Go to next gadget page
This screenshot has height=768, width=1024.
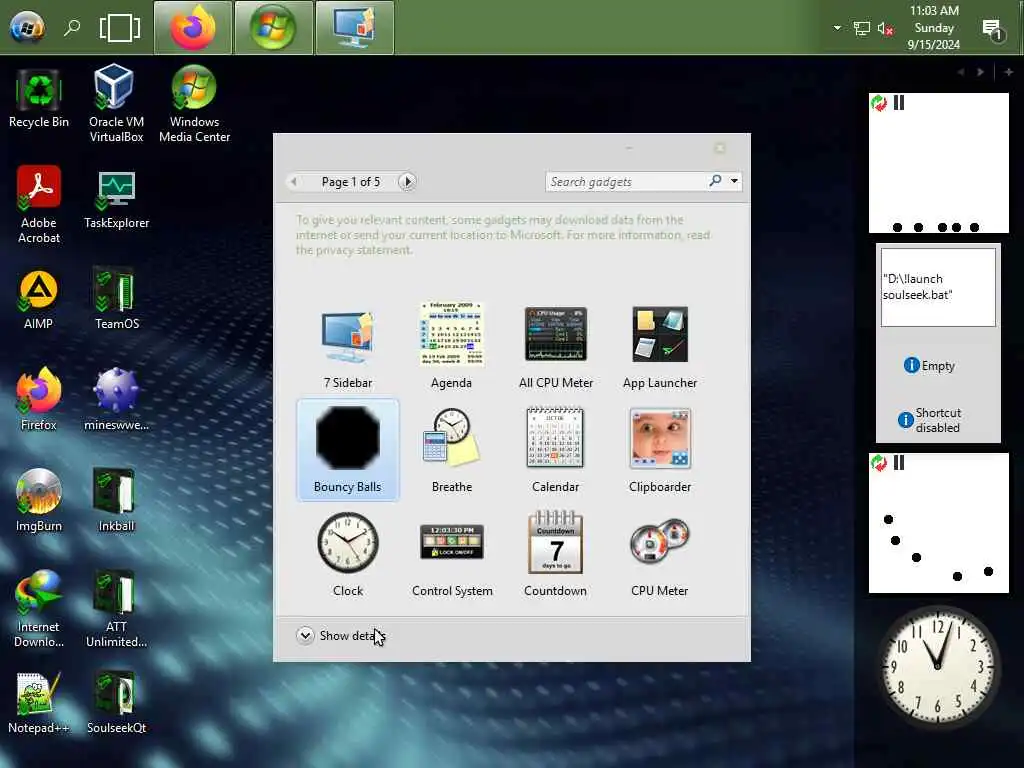[x=407, y=182]
